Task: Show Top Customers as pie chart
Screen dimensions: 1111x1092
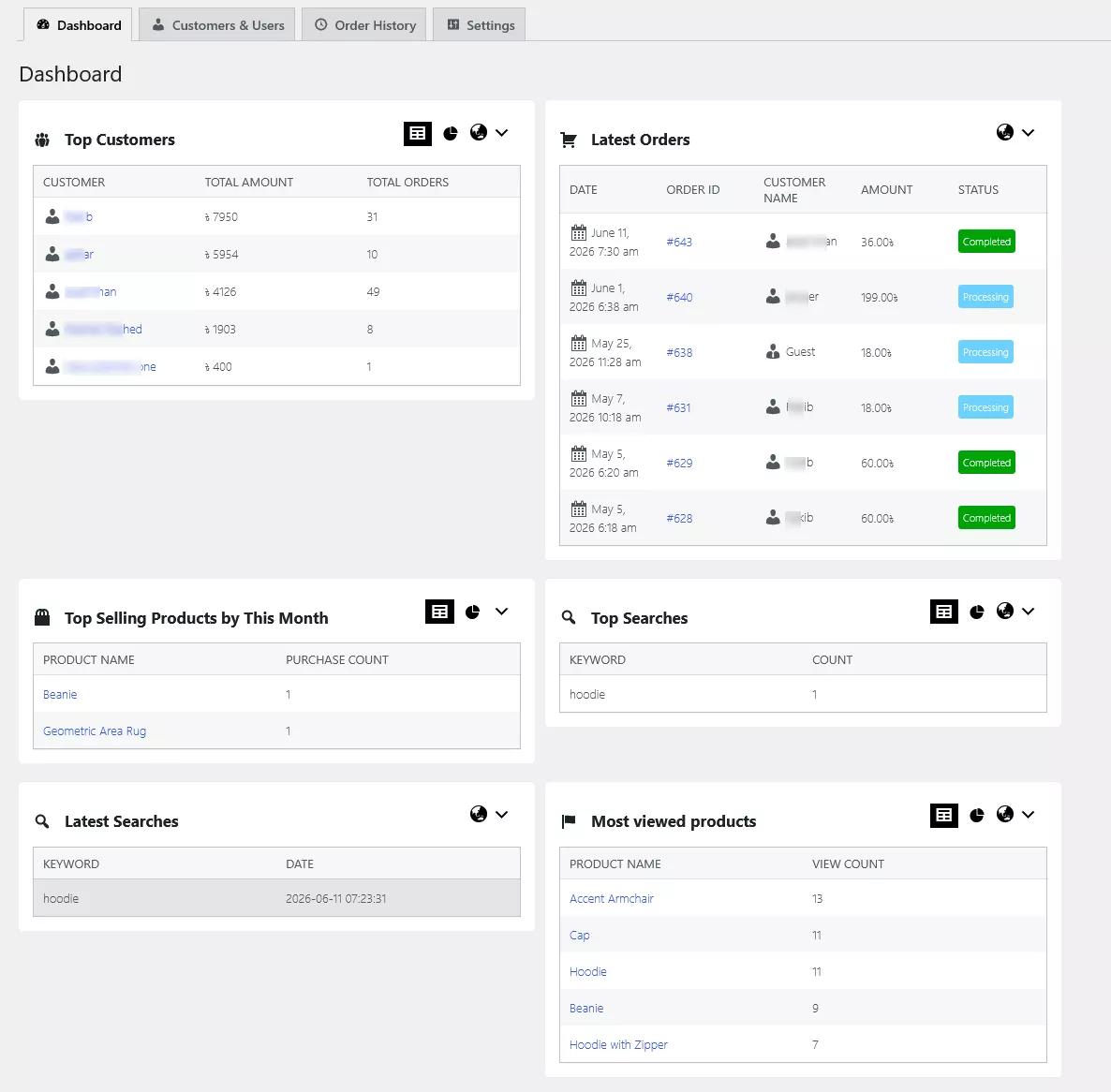Action: click(451, 133)
